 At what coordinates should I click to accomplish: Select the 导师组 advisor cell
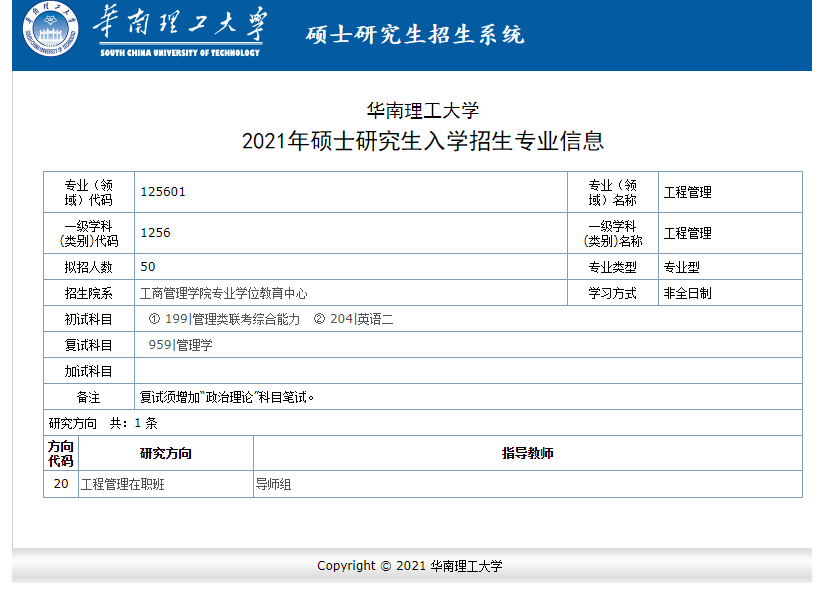[528, 484]
